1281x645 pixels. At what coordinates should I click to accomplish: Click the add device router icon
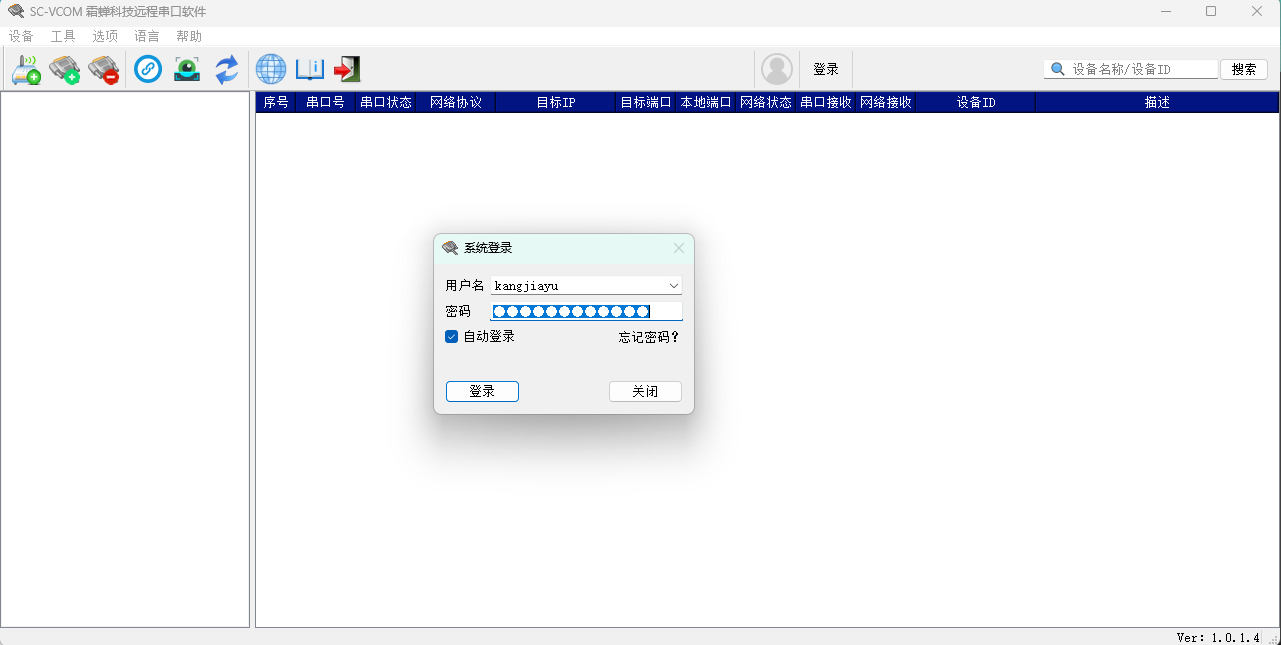click(x=26, y=69)
